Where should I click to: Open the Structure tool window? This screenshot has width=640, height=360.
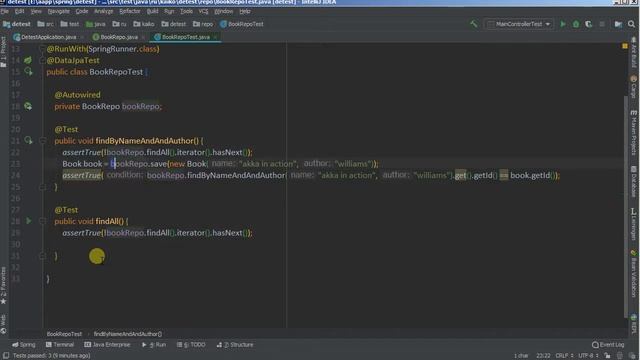point(235,345)
